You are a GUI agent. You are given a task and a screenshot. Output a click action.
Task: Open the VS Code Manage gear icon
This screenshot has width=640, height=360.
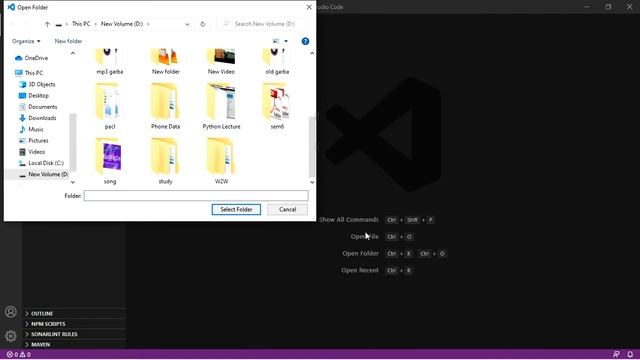[x=11, y=336]
